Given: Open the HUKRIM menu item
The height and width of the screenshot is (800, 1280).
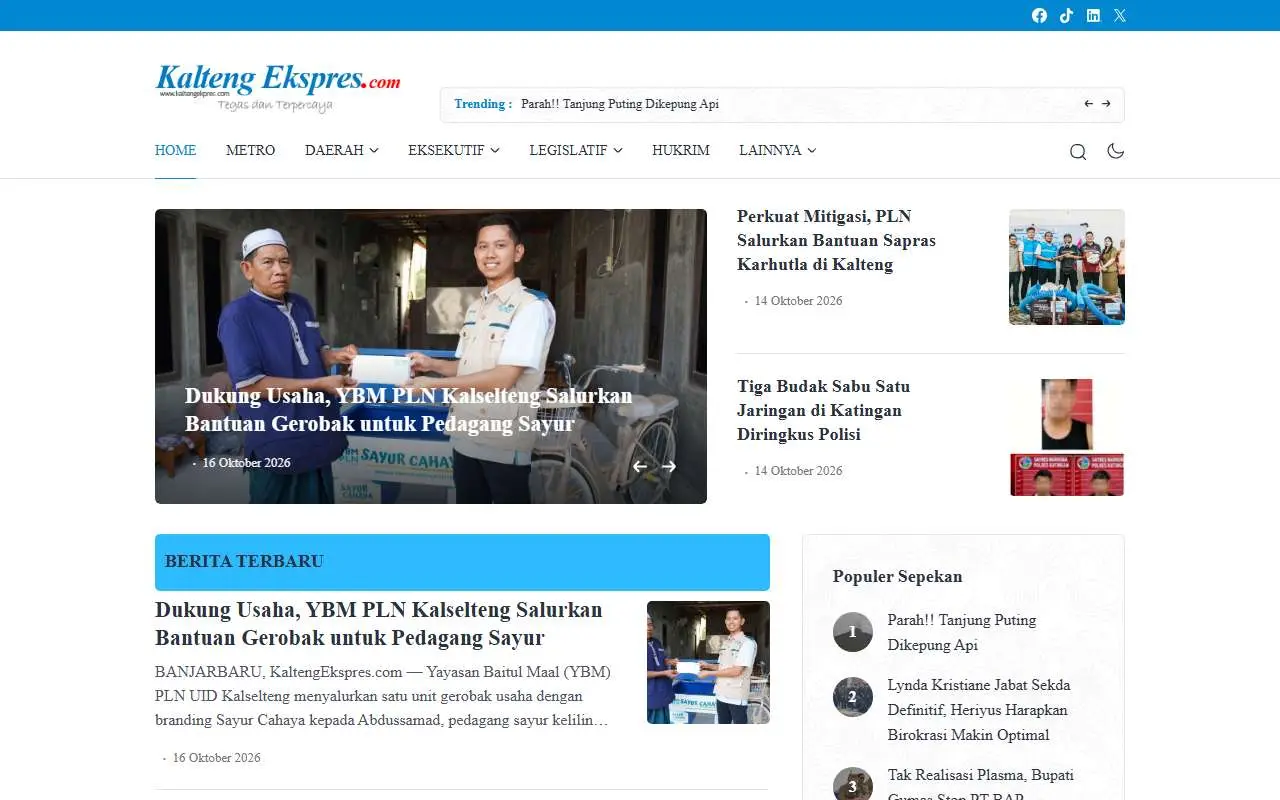Looking at the screenshot, I should 681,150.
